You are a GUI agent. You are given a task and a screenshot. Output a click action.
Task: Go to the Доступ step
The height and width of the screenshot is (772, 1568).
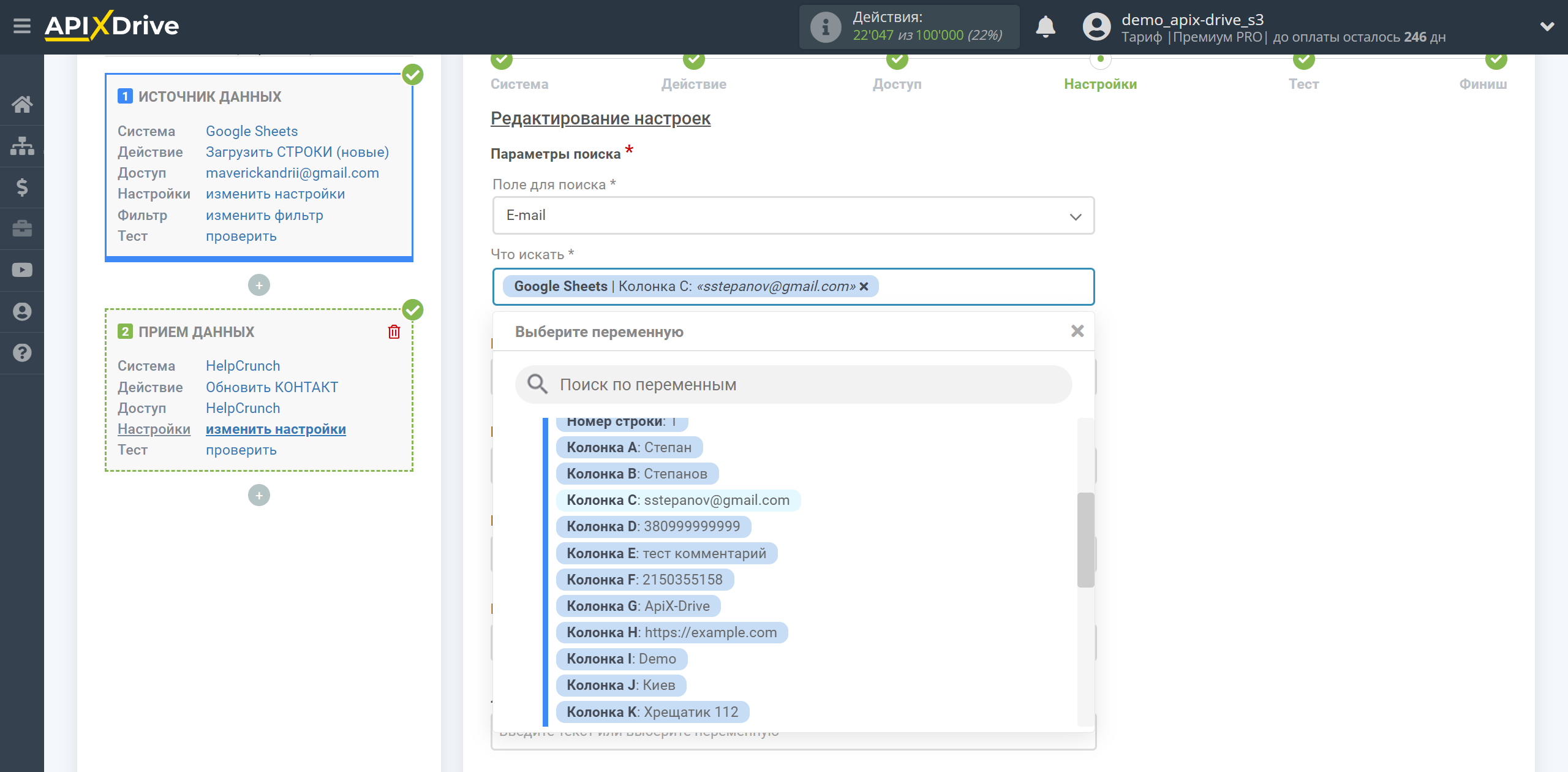coord(897,84)
